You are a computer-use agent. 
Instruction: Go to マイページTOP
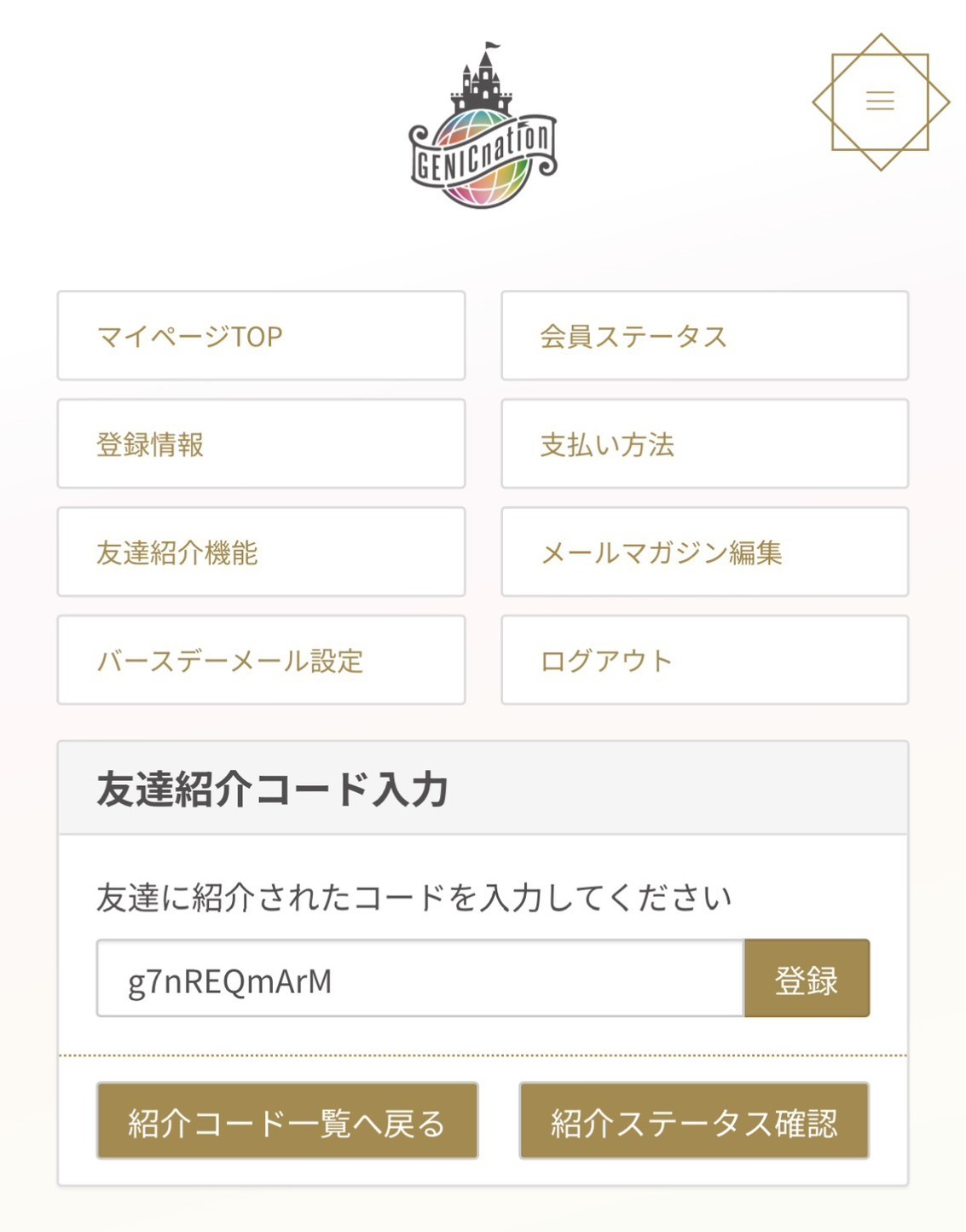click(261, 336)
